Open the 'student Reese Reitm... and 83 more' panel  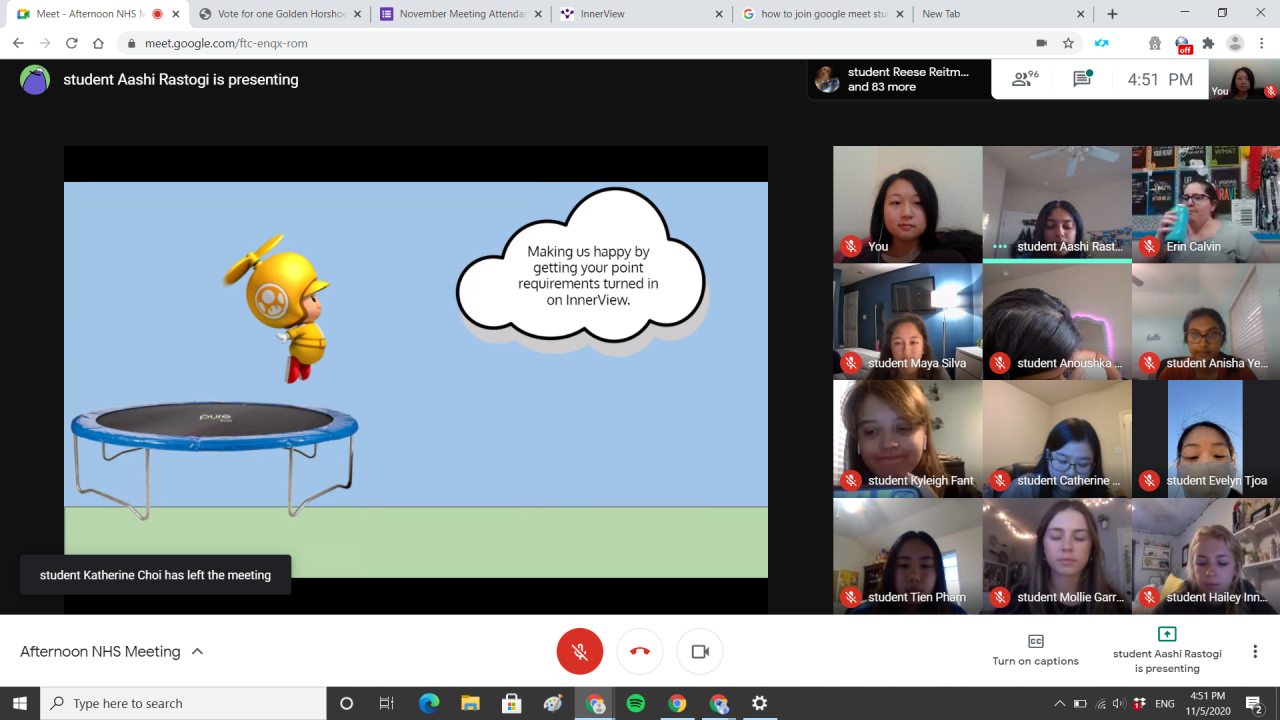[899, 80]
